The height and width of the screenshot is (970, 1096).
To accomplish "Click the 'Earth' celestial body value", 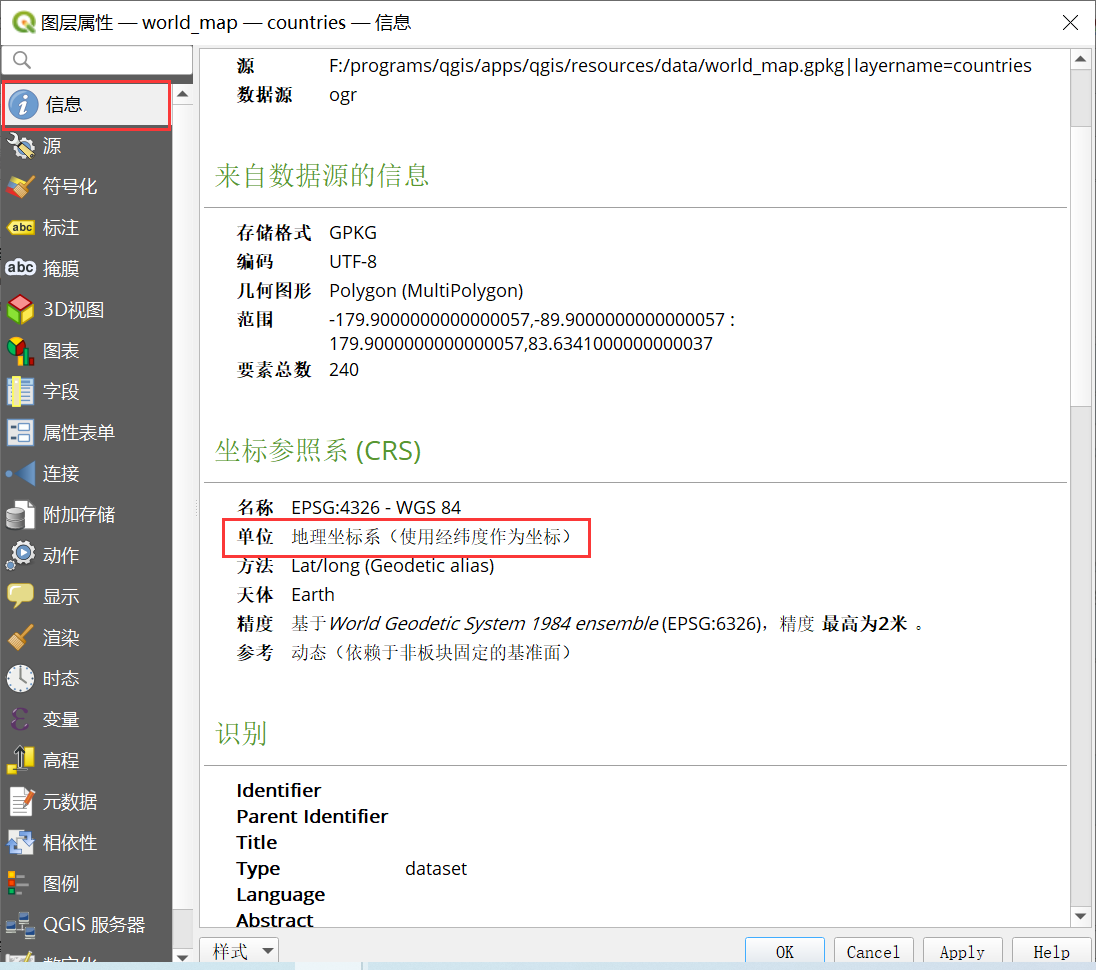I will (313, 595).
